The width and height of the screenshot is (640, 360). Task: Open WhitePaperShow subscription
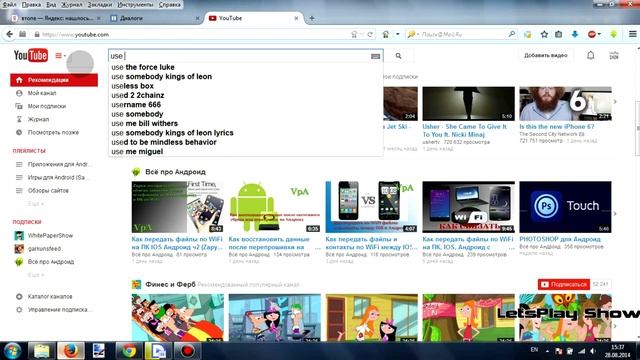[50, 236]
